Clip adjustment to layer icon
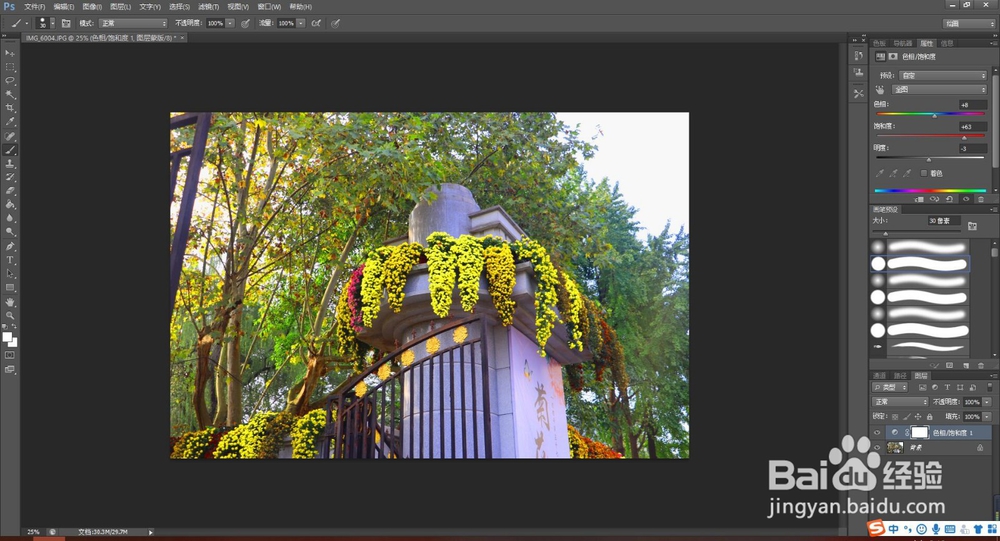The width and height of the screenshot is (1000, 541). 919,199
